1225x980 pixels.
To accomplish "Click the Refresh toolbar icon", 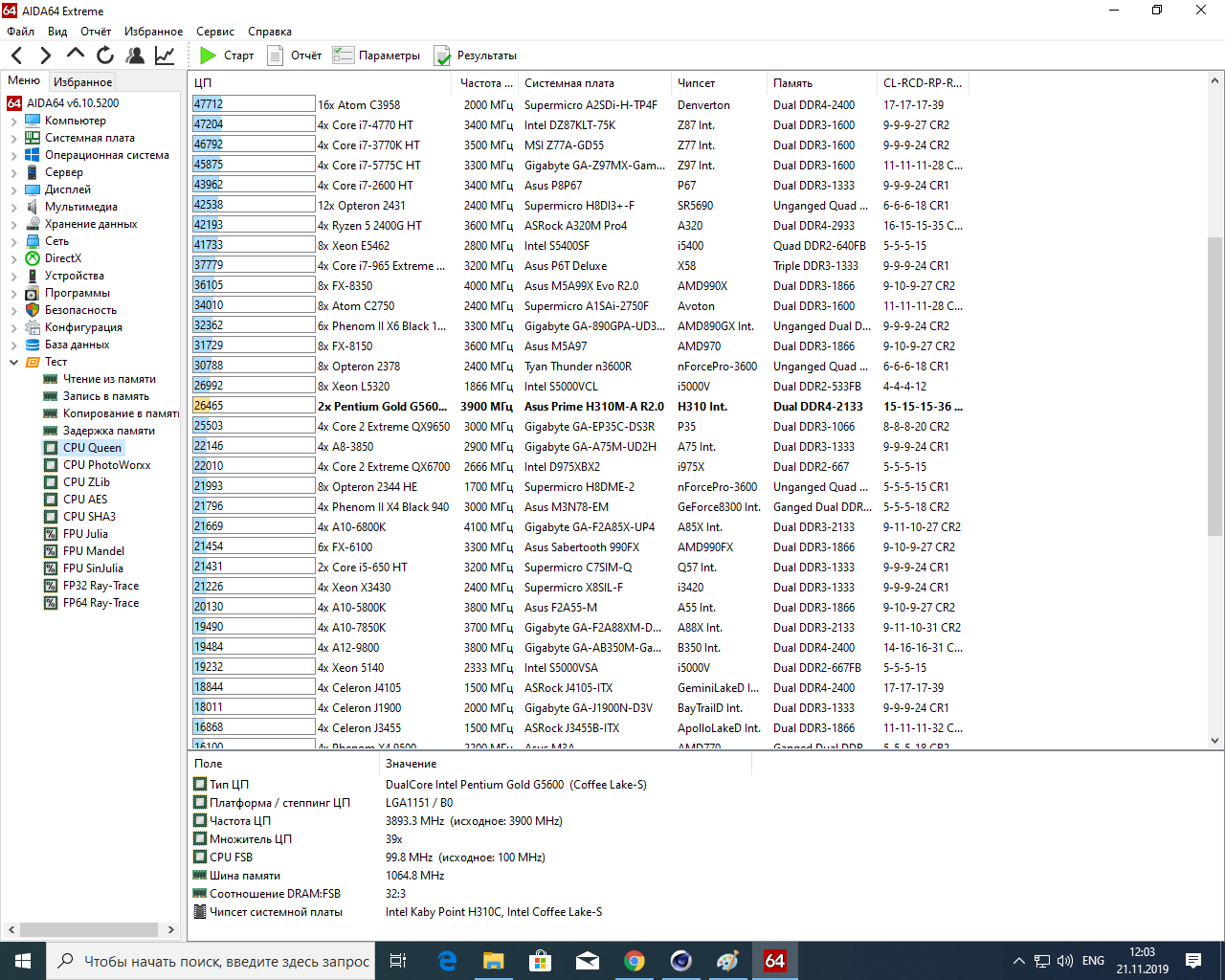I will pyautogui.click(x=104, y=56).
